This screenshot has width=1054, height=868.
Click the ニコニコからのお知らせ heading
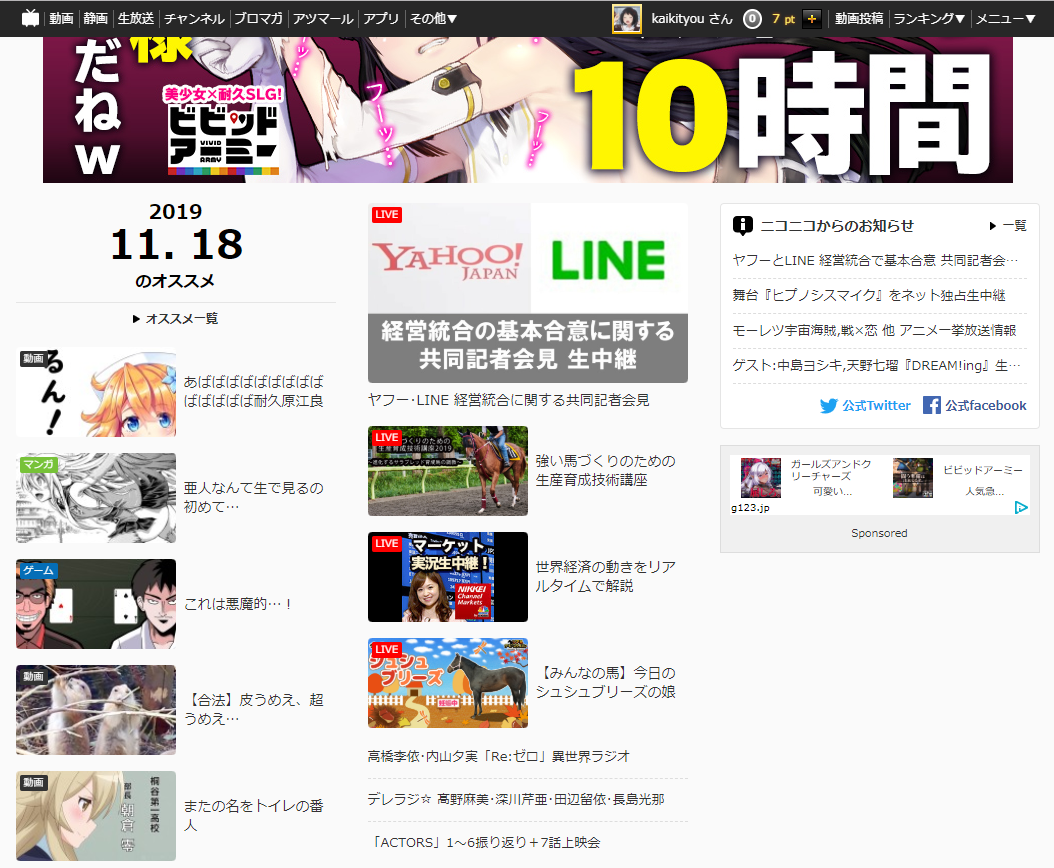(x=837, y=226)
